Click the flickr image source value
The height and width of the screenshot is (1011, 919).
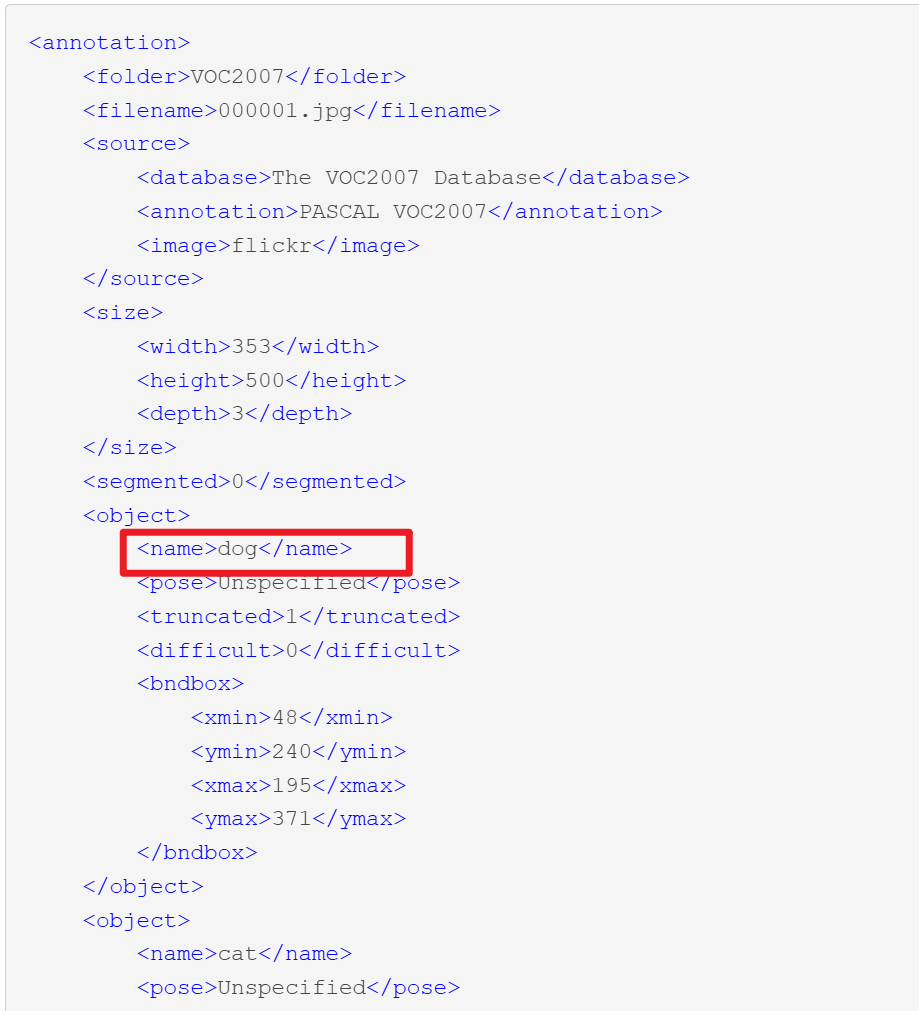click(272, 246)
